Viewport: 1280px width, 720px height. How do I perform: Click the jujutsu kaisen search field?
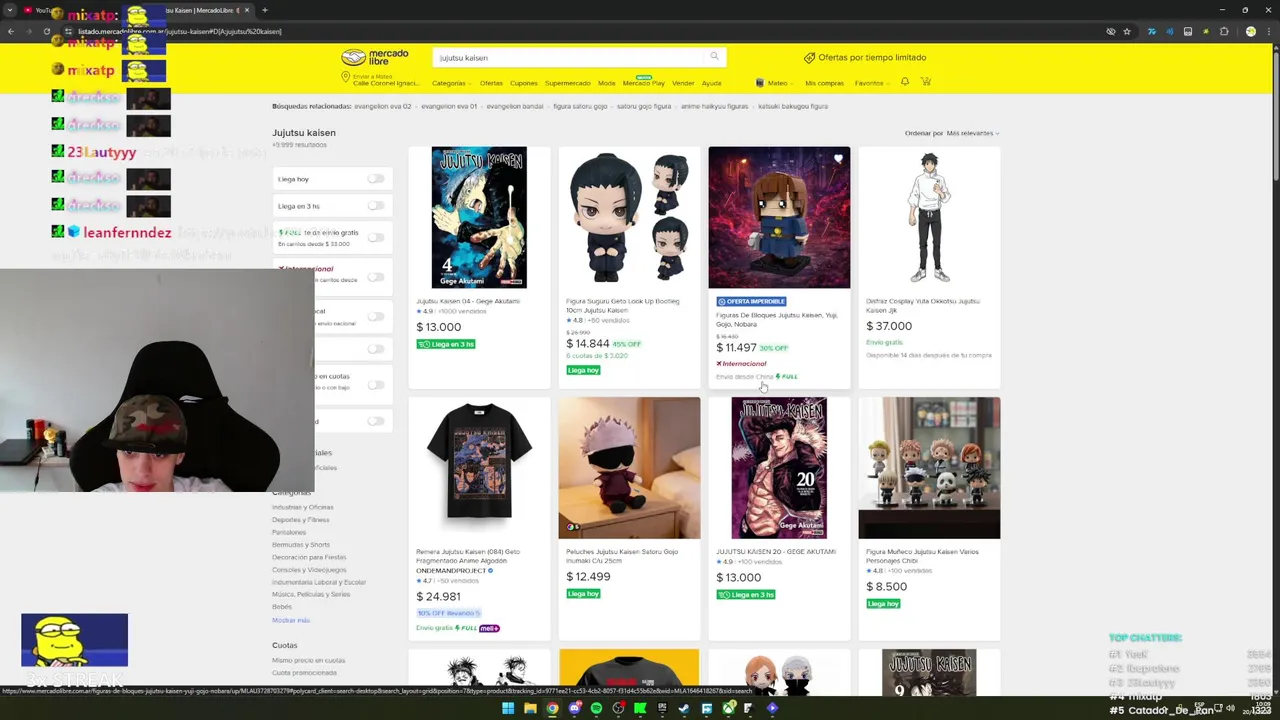point(570,58)
